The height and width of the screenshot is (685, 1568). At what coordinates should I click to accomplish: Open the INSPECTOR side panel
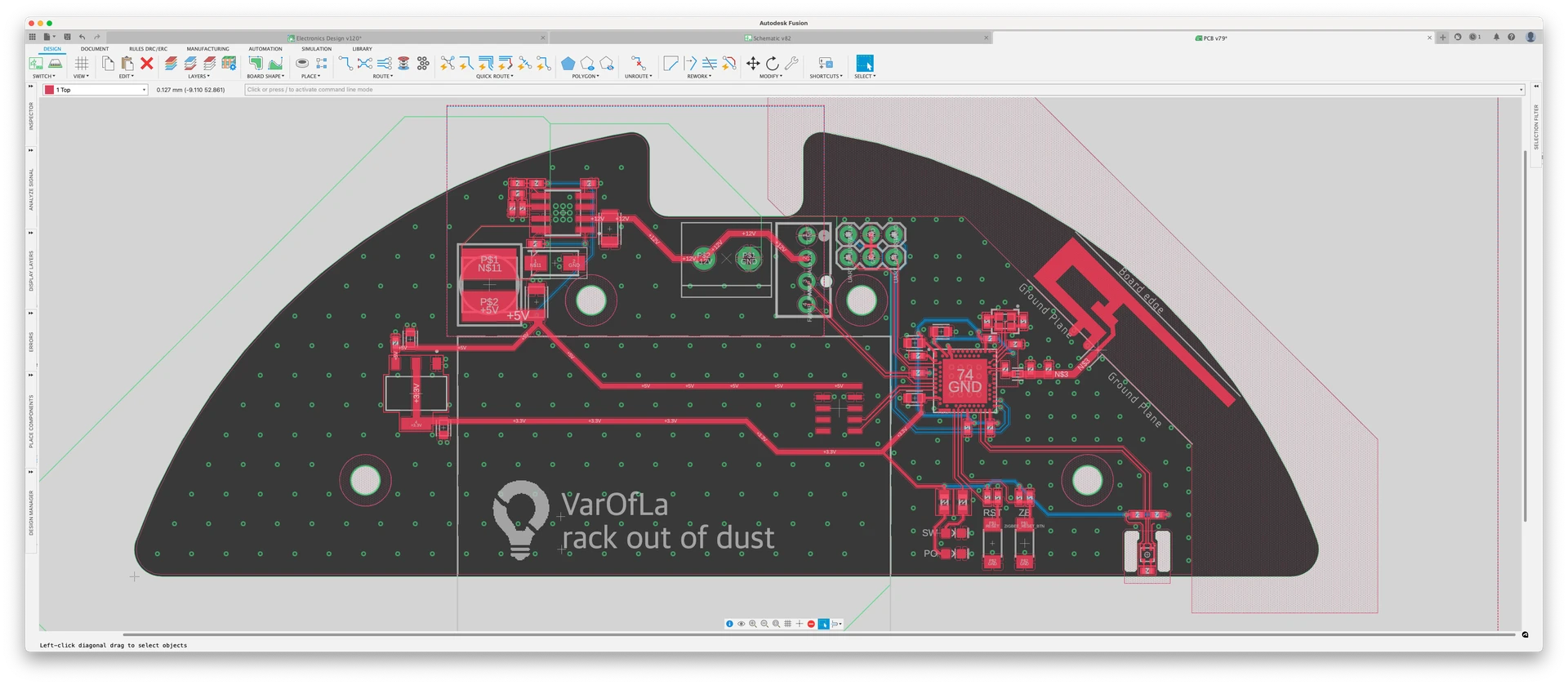coord(31,116)
